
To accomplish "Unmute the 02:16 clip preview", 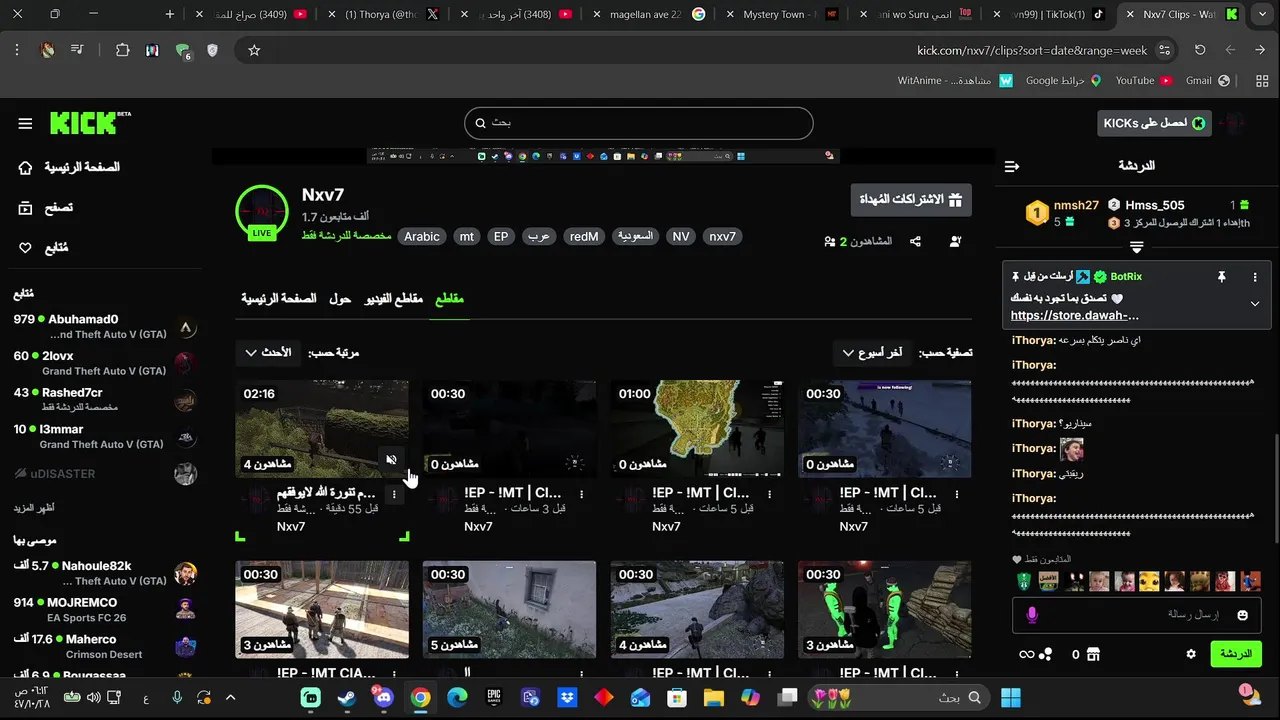I will [392, 460].
